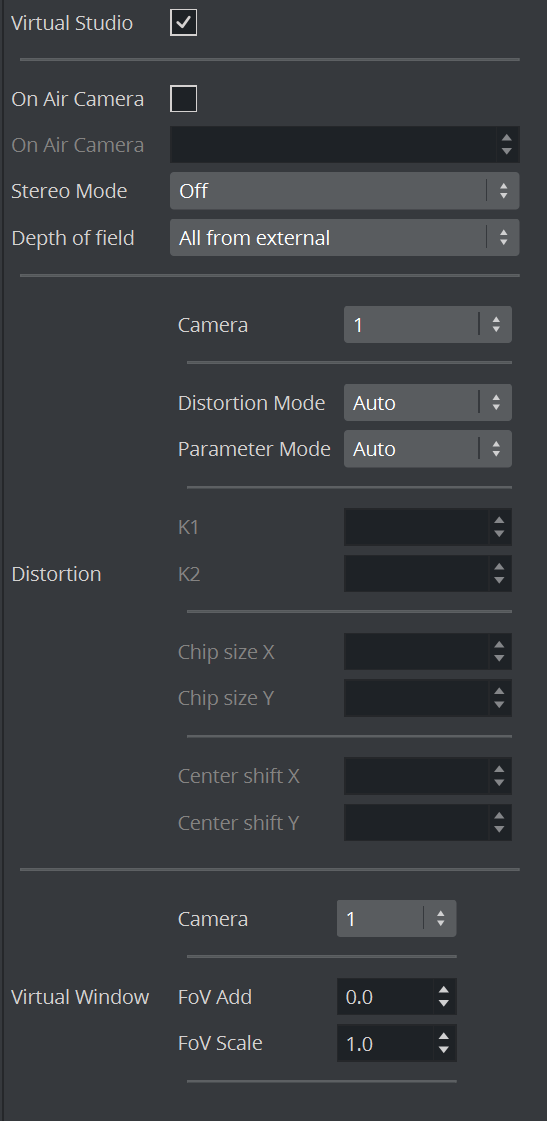Click the Chip size X up arrow
This screenshot has height=1121, width=547.
coord(499,645)
